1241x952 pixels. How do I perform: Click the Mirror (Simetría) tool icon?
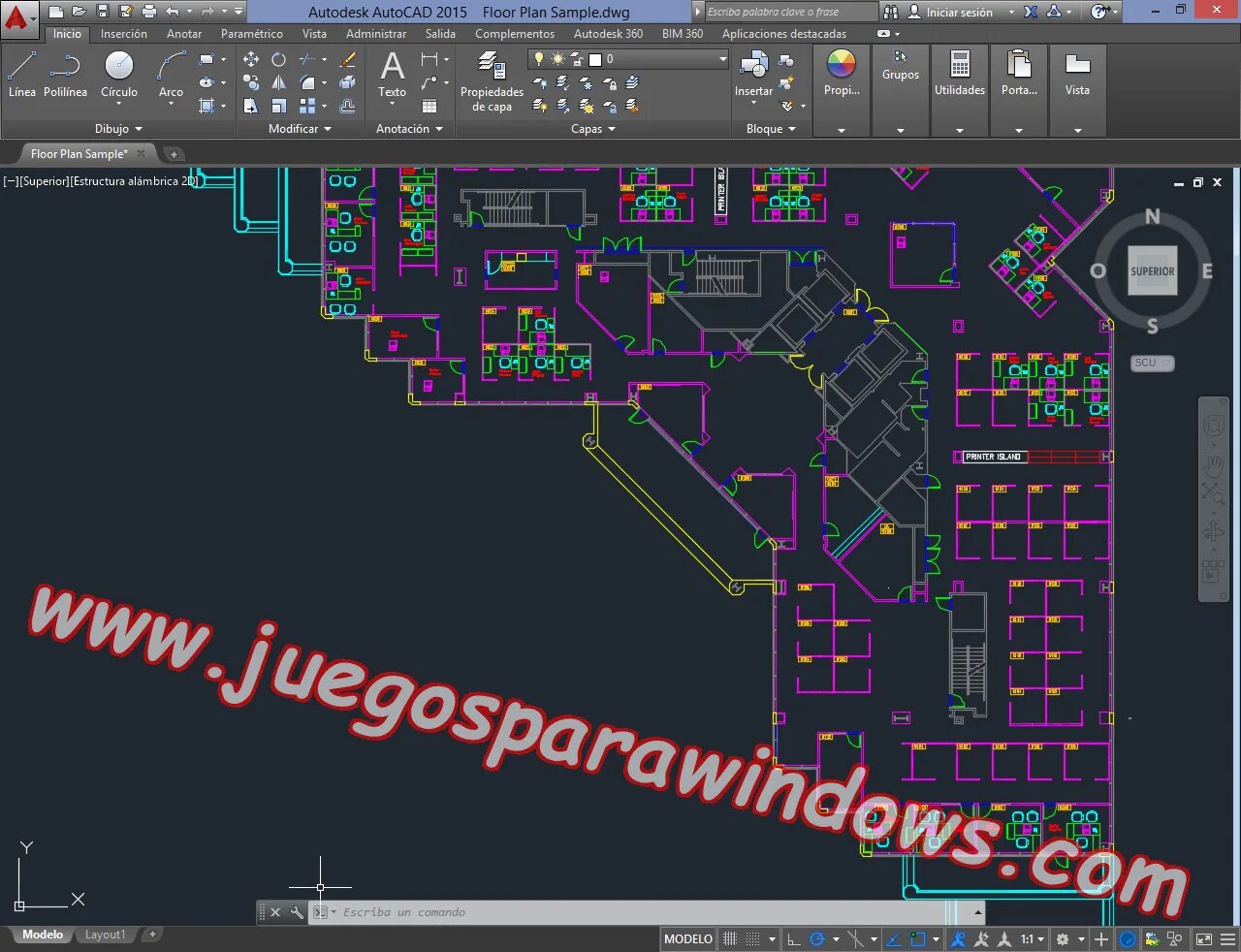[278, 82]
